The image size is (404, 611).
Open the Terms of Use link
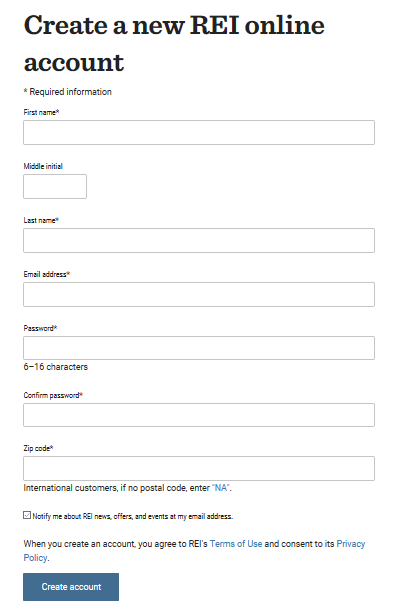(236, 544)
